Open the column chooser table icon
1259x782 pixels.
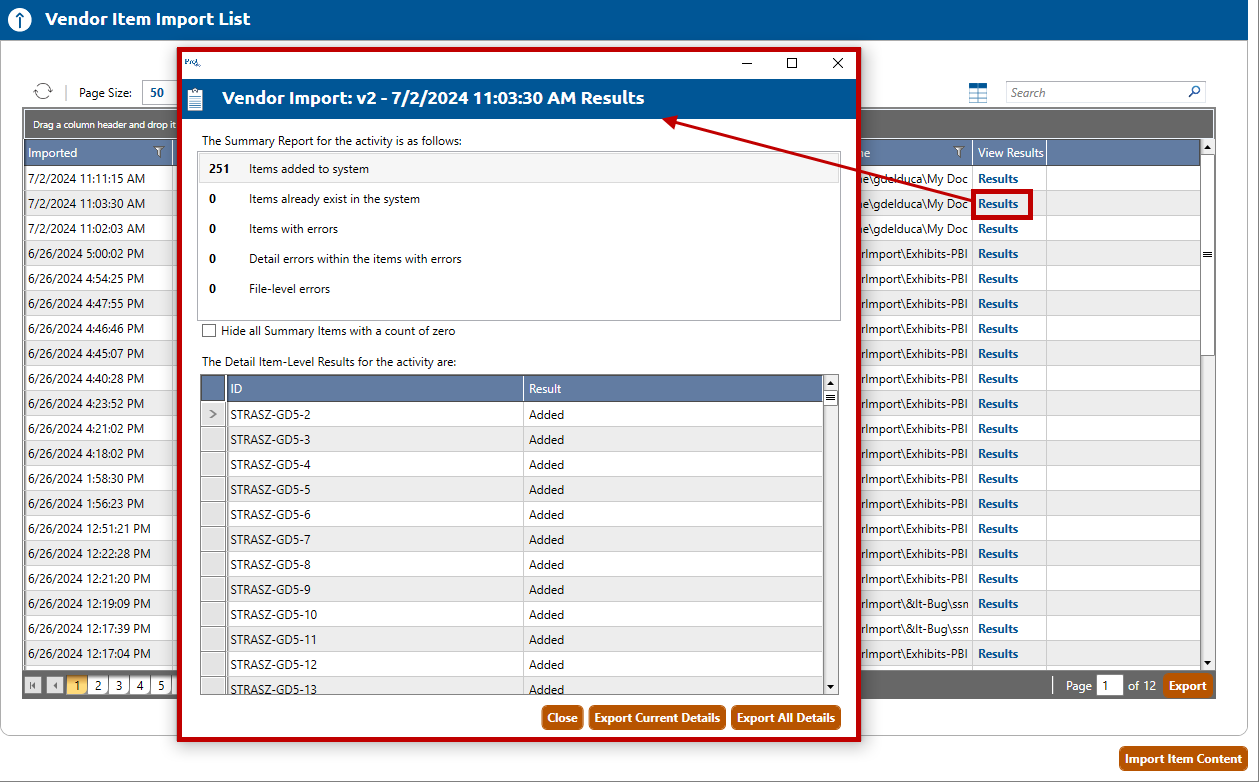click(x=978, y=93)
